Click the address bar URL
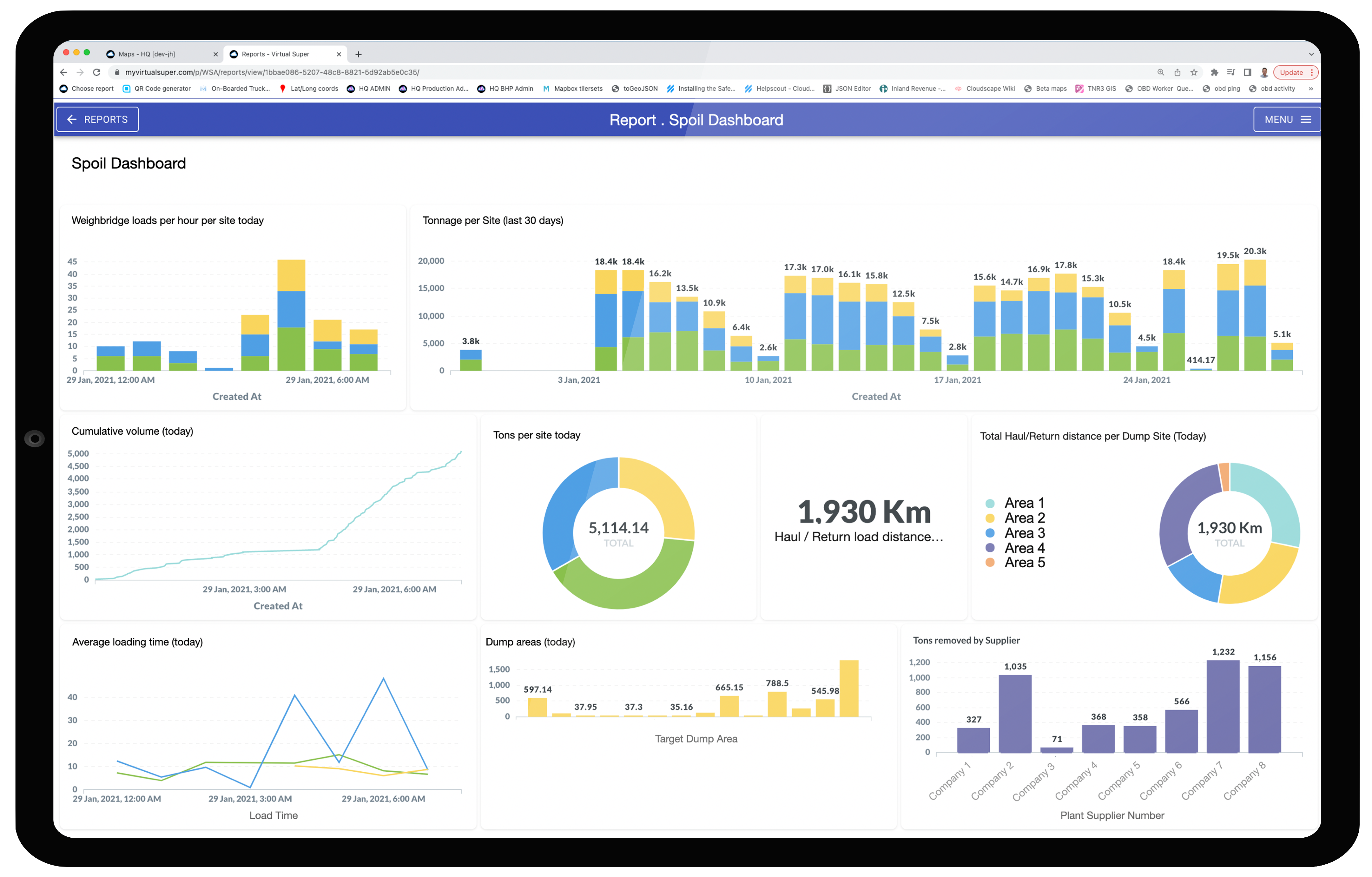The image size is (1372, 877). point(272,72)
